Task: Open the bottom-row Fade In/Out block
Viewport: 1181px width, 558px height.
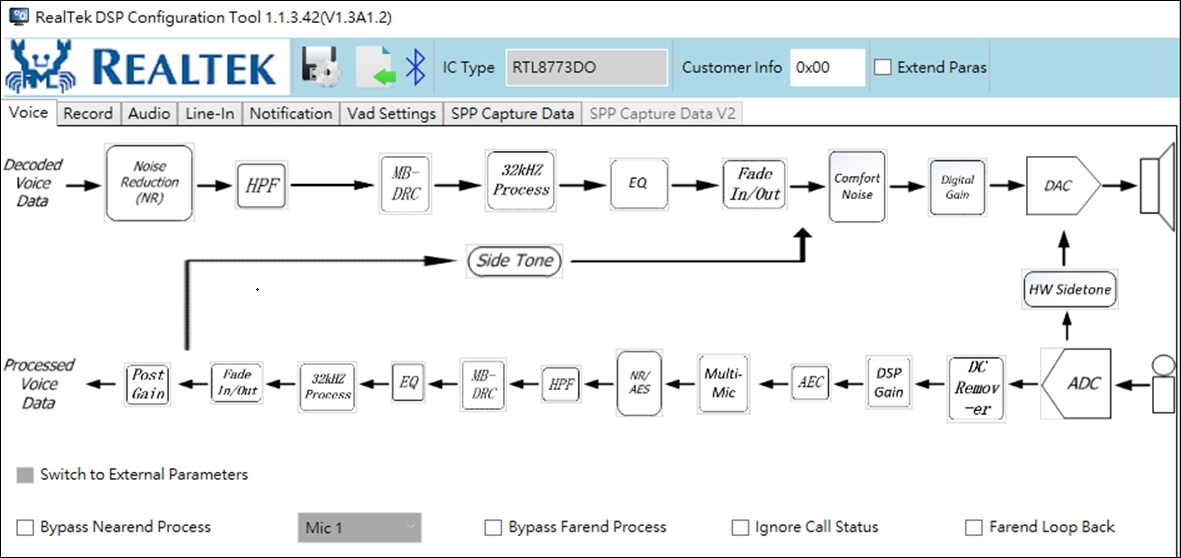Action: click(235, 383)
